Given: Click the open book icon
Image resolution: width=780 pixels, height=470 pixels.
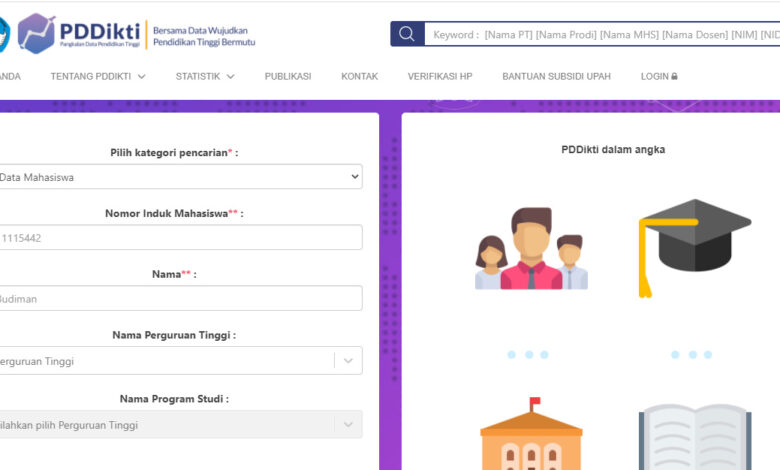Looking at the screenshot, I should point(695,437).
